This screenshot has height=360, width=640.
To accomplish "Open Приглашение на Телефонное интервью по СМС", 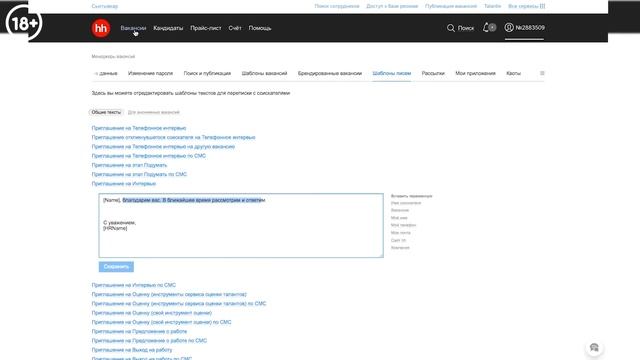I will click(149, 156).
